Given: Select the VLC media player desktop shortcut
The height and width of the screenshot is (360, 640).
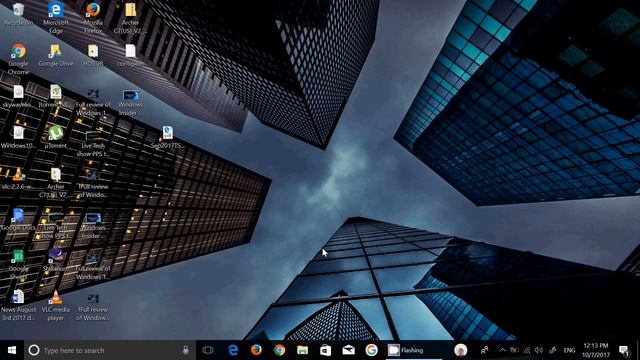Looking at the screenshot, I should click(x=56, y=305).
